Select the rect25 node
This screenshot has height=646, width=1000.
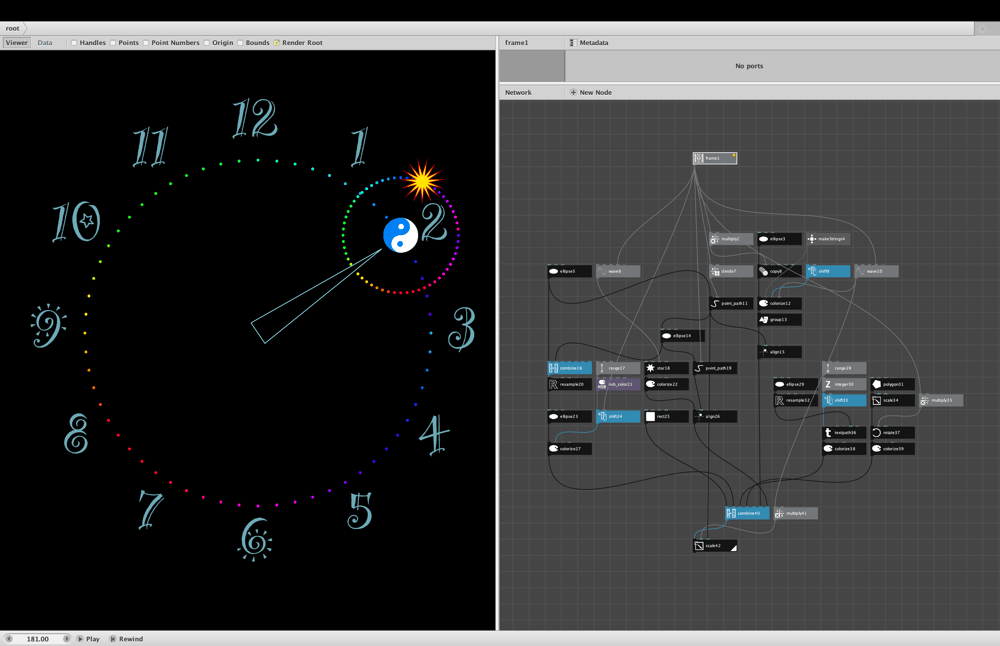pyautogui.click(x=666, y=417)
